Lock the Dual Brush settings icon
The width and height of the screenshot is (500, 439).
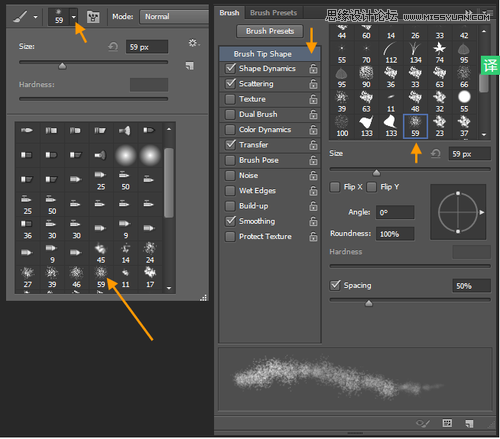[x=313, y=115]
